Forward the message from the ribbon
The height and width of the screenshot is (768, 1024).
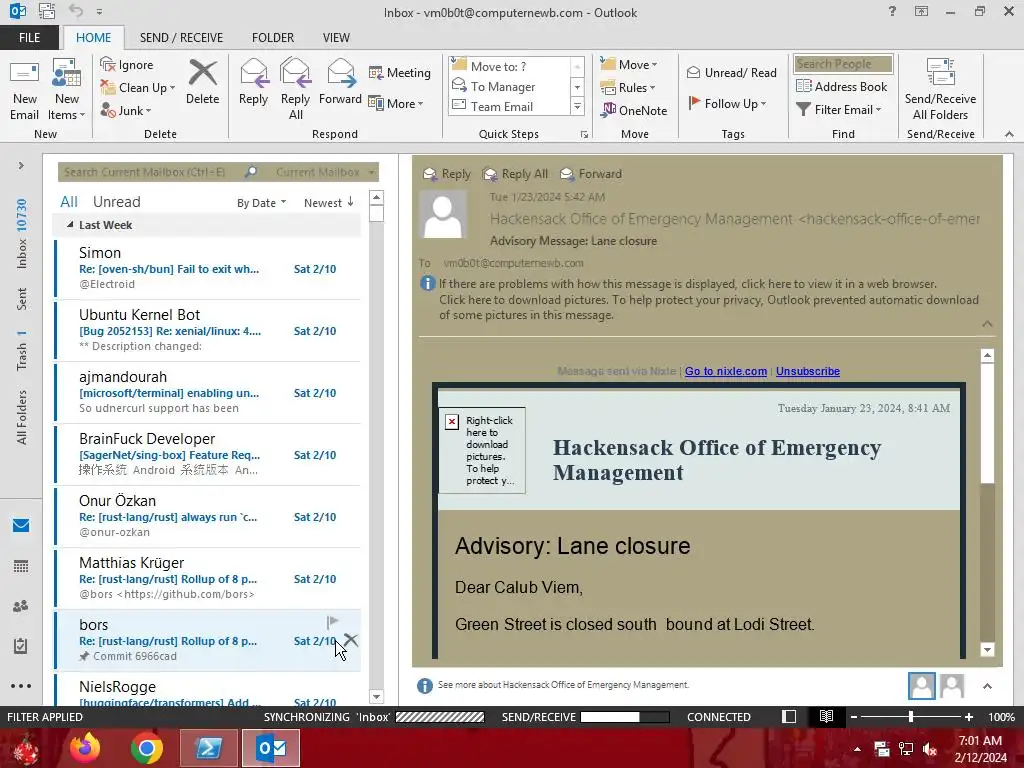point(340,82)
